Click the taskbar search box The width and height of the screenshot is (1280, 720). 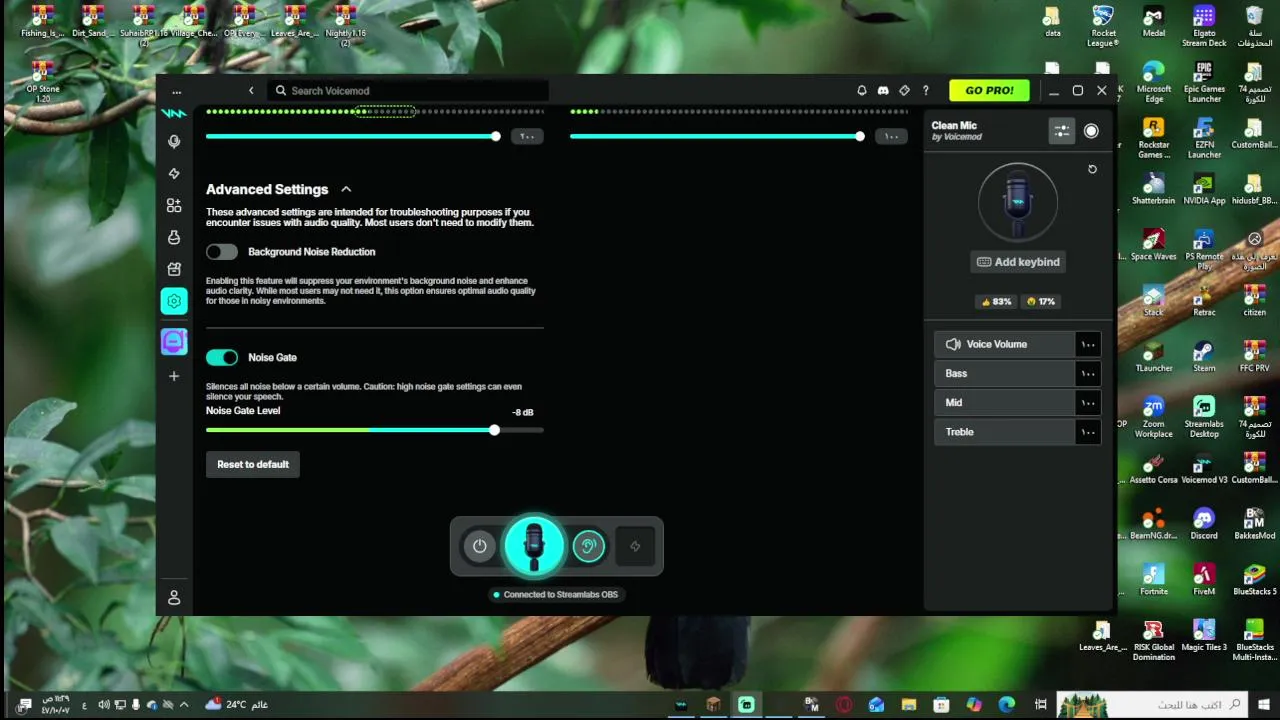tap(1154, 705)
